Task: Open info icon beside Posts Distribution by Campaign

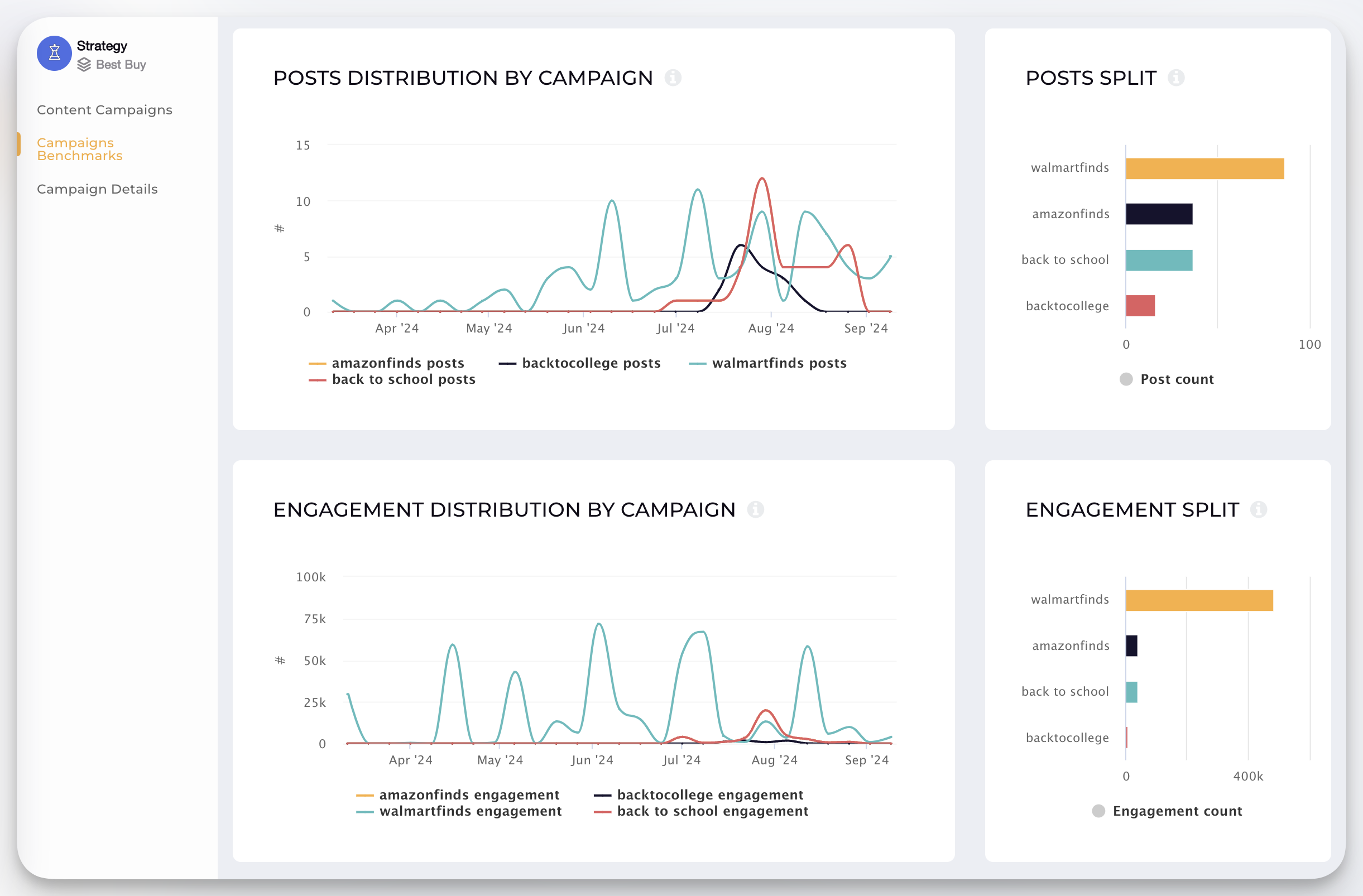Action: point(673,78)
